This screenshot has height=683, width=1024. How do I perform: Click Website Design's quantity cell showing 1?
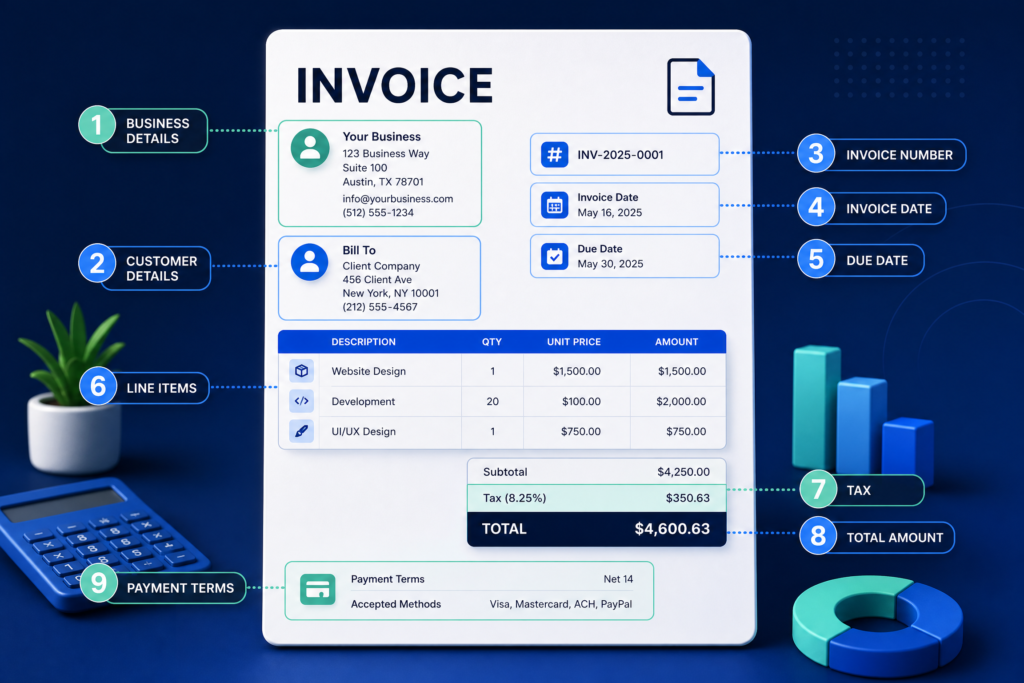click(x=492, y=371)
